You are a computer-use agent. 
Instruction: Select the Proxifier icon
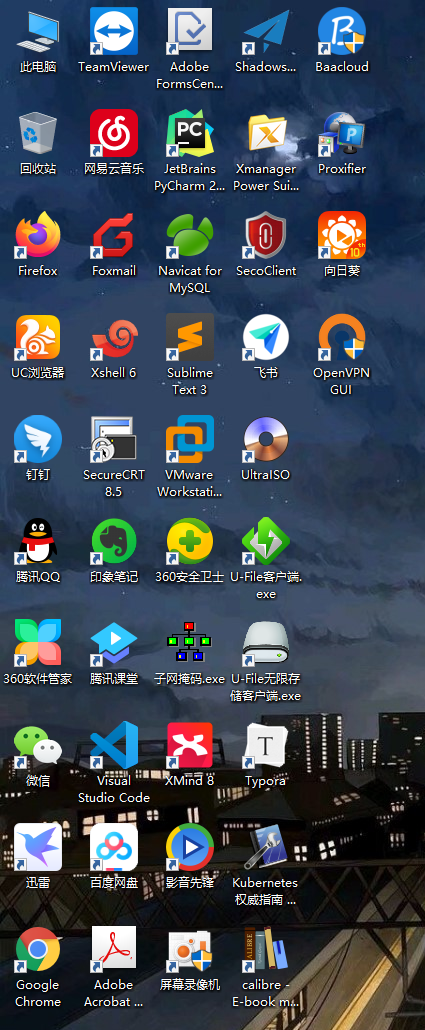click(342, 133)
